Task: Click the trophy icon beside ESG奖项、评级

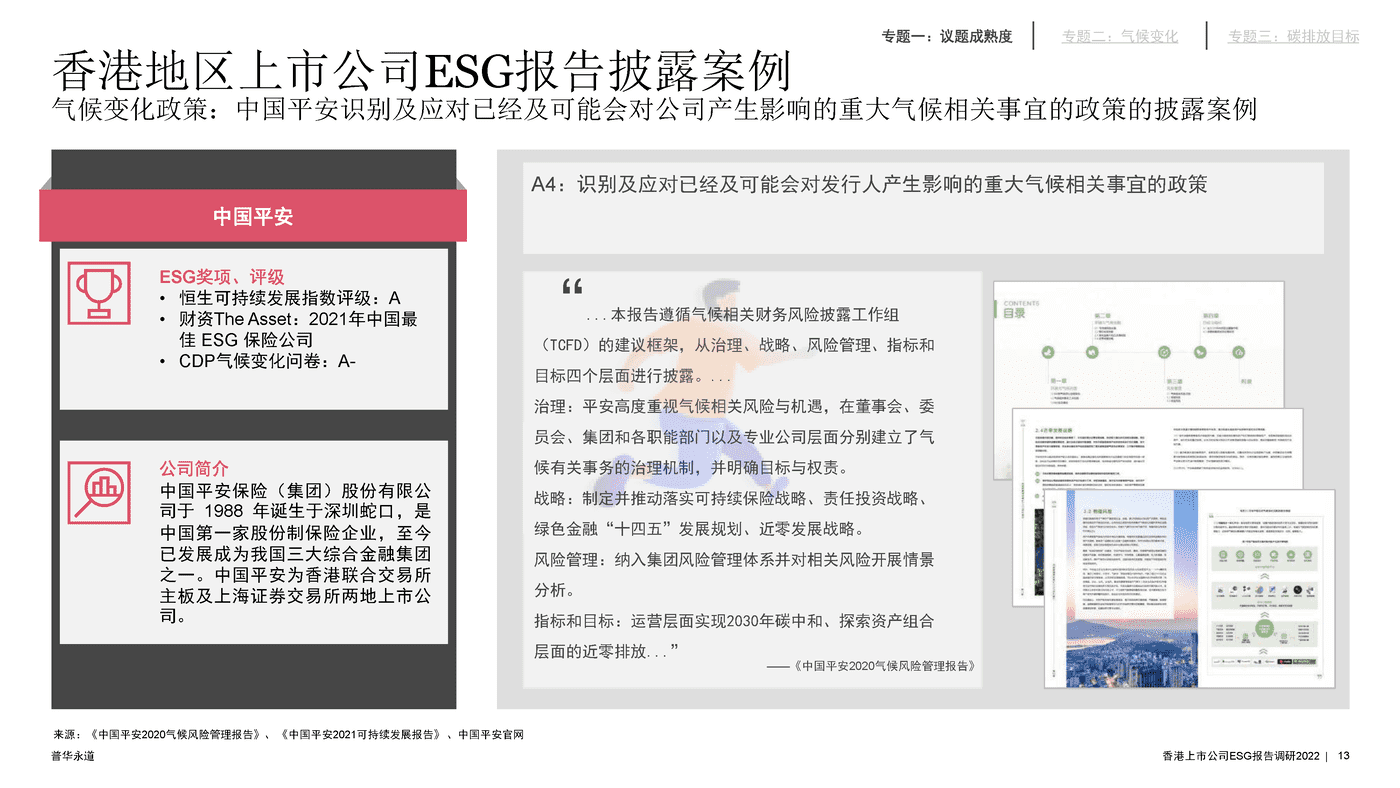Action: pos(99,292)
